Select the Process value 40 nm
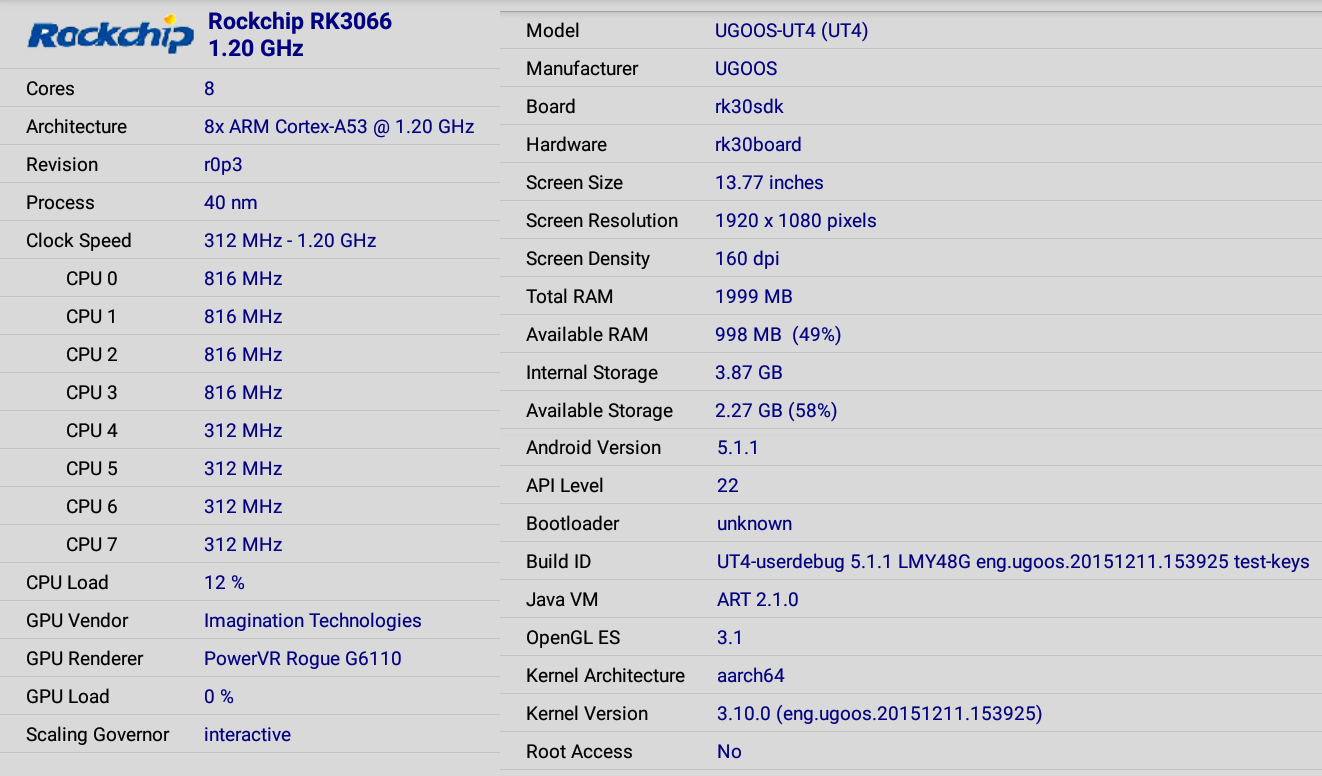The image size is (1322, 776). pyautogui.click(x=231, y=202)
